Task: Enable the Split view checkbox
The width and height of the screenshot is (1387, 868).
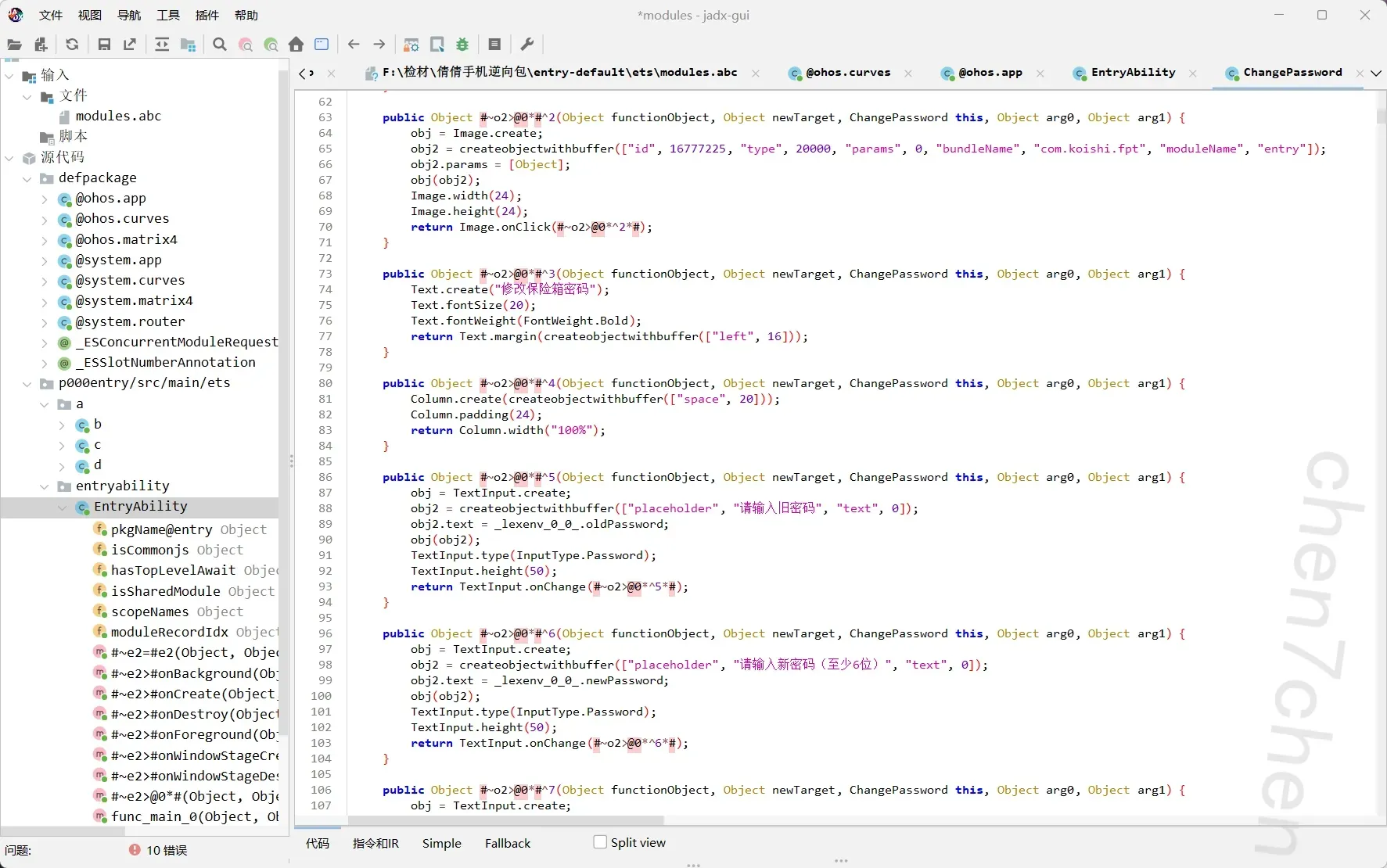Action: point(600,842)
